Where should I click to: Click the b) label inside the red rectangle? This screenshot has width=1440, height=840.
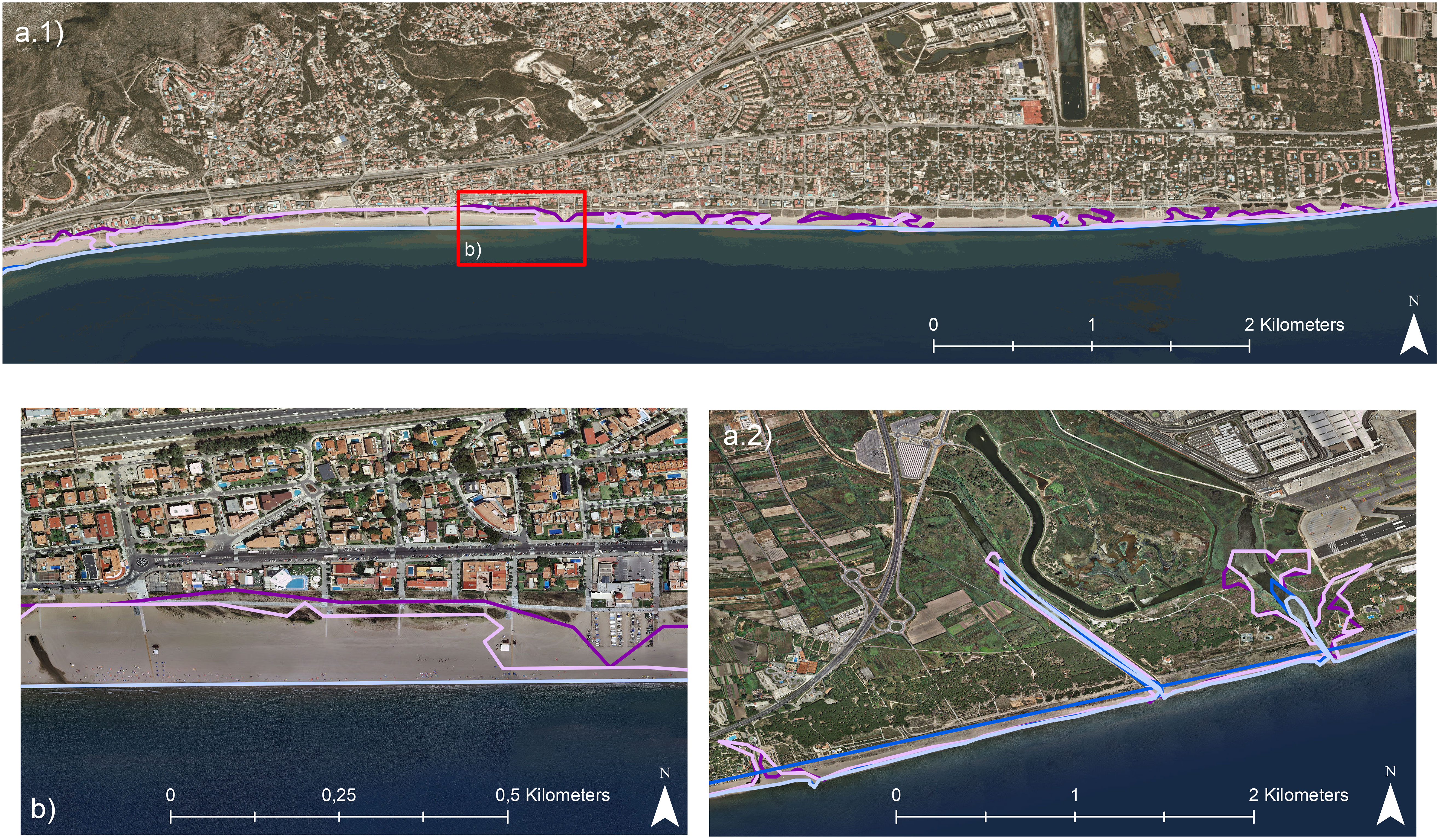(x=473, y=249)
